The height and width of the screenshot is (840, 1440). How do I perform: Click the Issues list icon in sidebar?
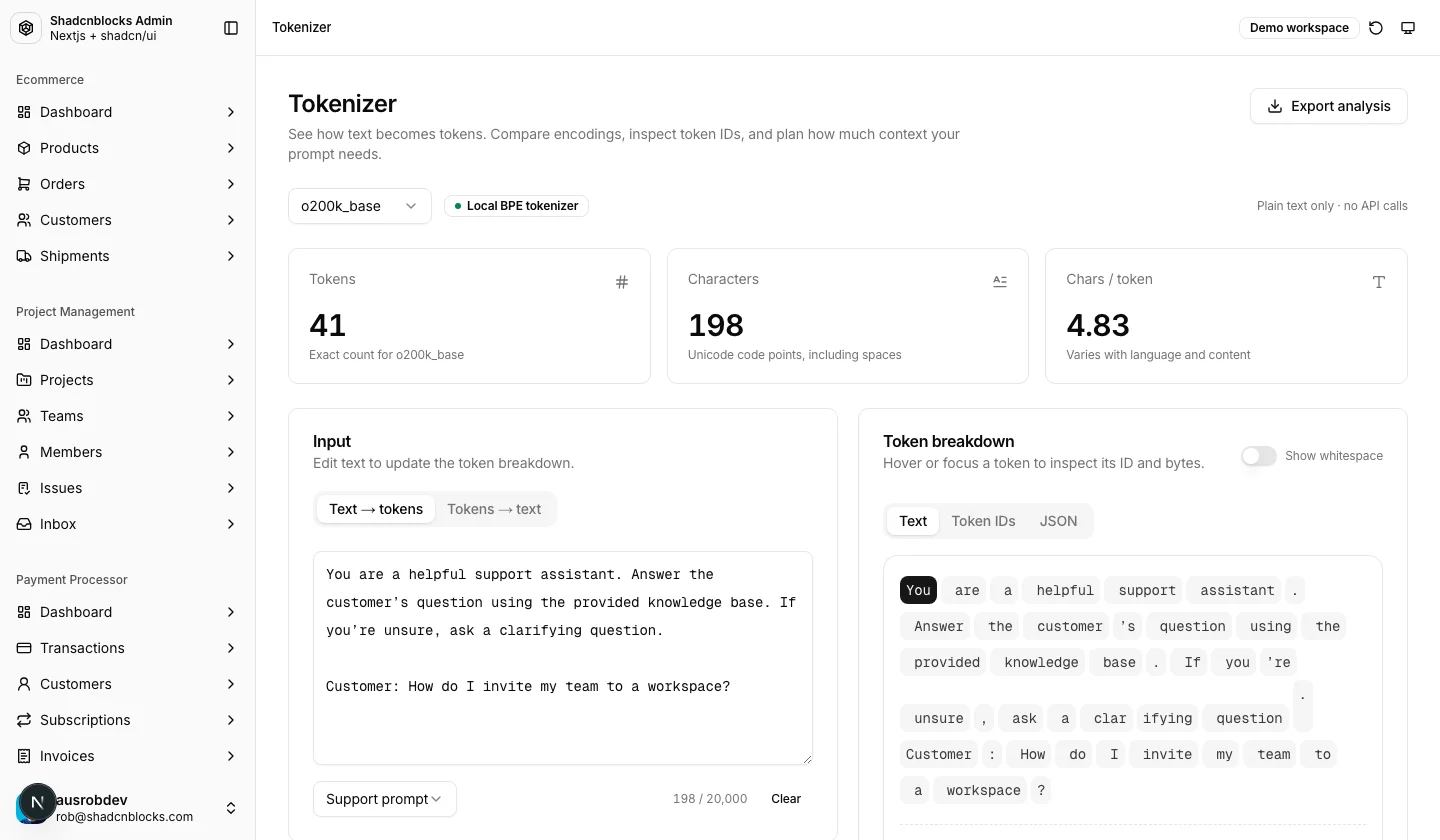[24, 488]
